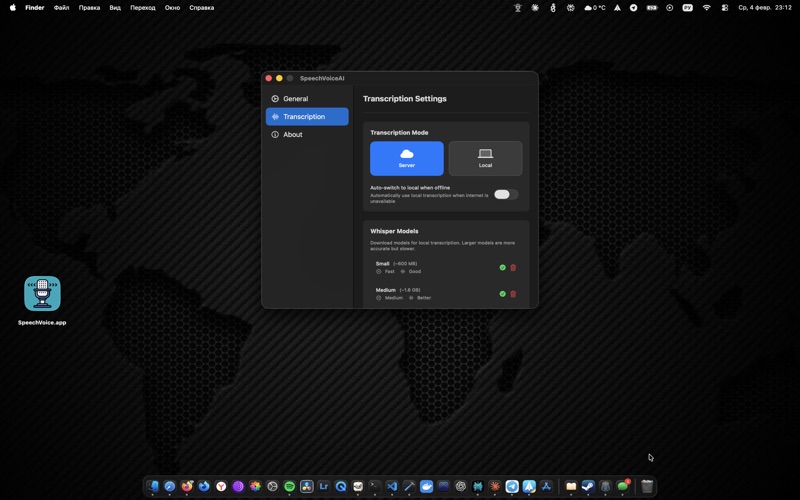Open the About section
The height and width of the screenshot is (500, 800).
click(x=307, y=134)
